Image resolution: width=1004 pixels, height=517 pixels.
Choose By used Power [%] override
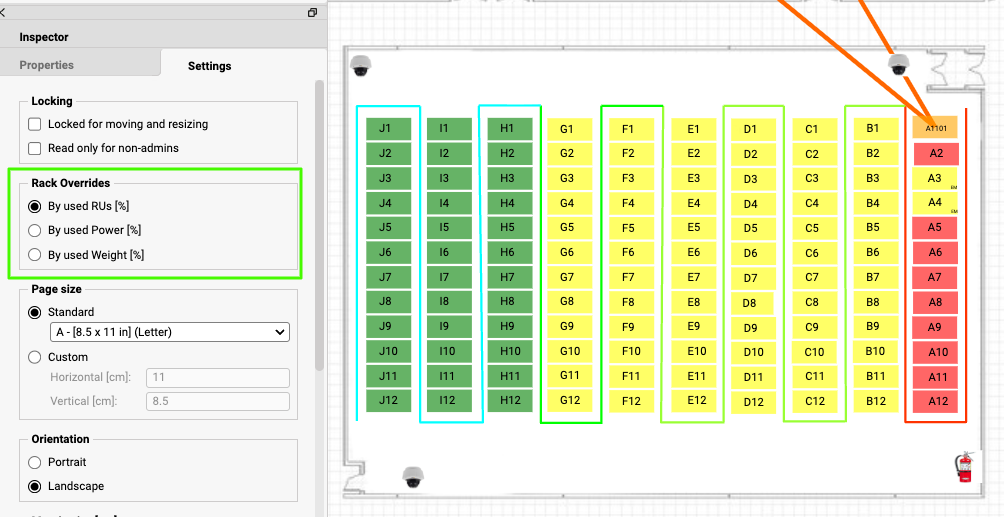36,230
